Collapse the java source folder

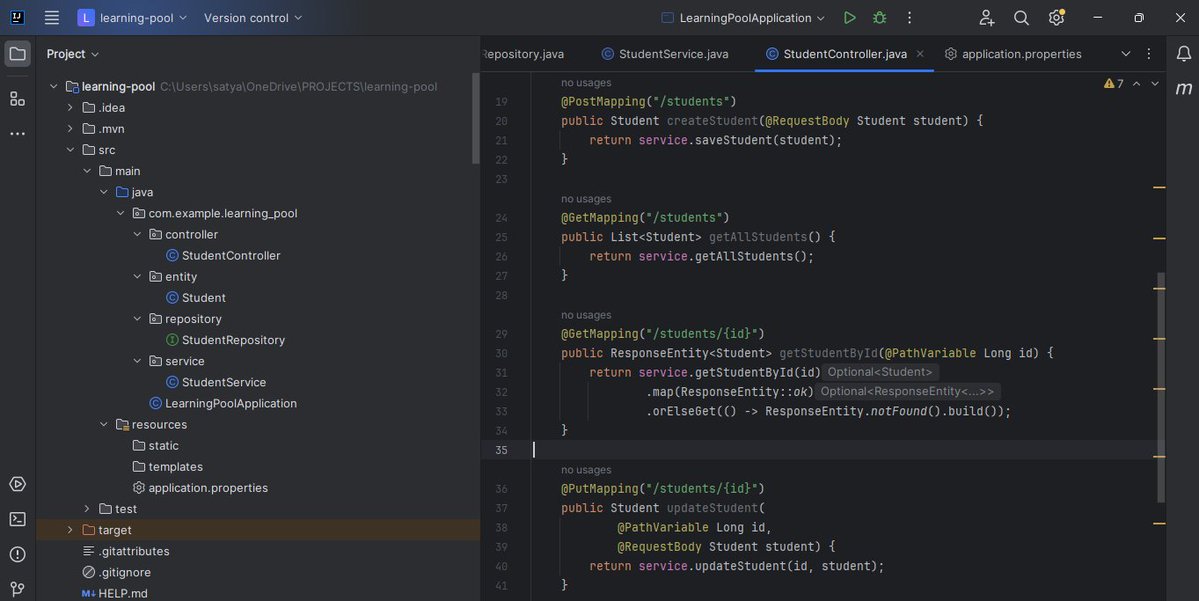[104, 192]
